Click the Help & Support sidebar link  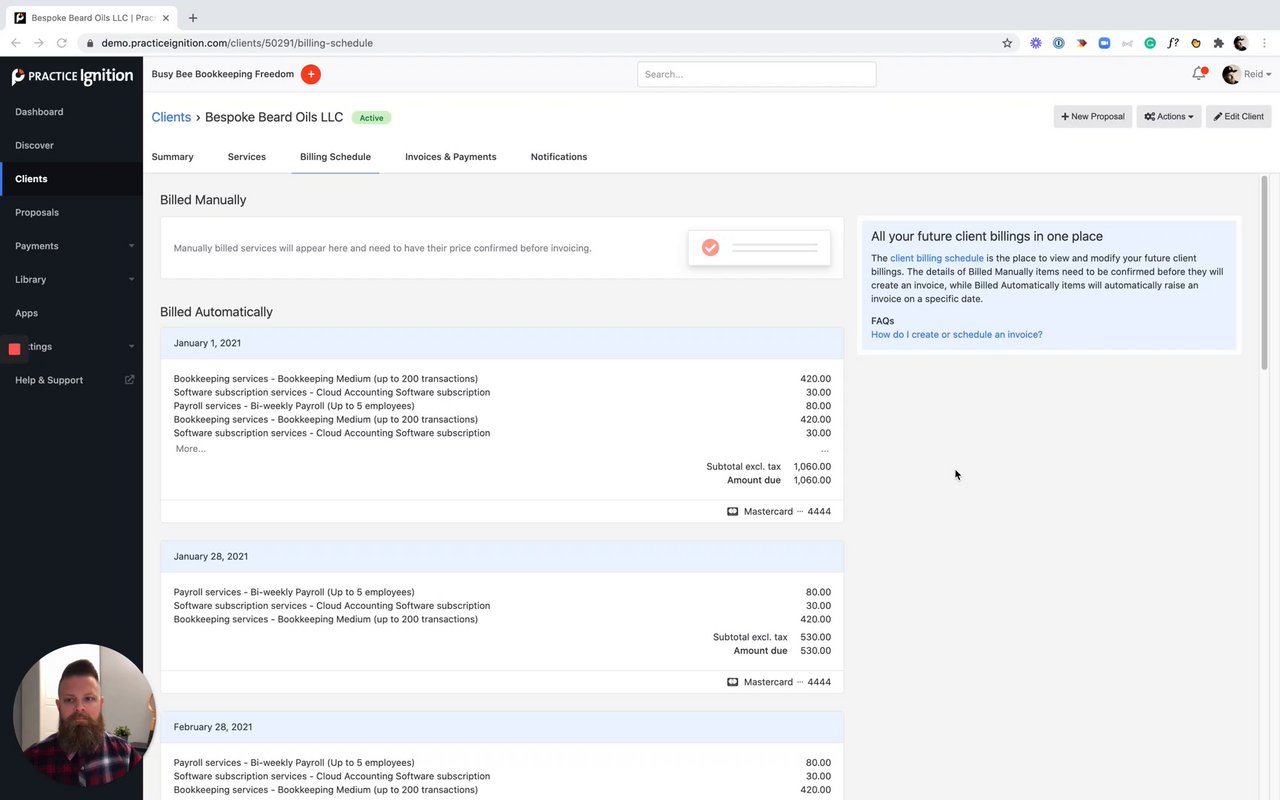point(49,380)
